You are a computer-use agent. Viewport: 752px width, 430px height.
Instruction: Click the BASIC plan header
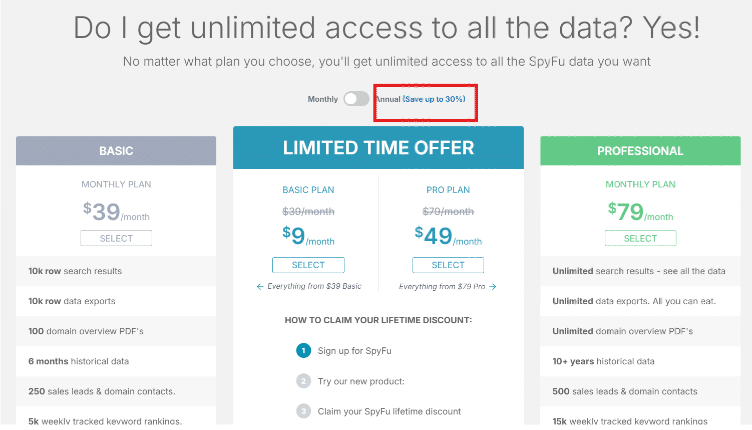click(116, 151)
